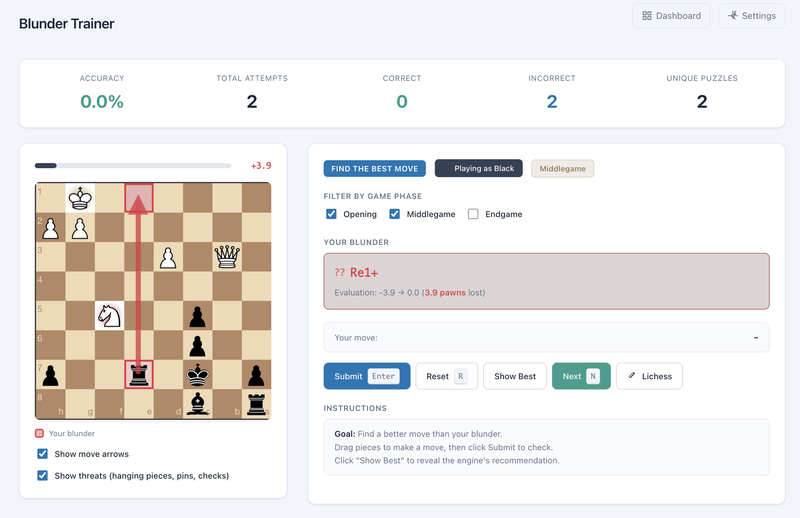Select the black rook on e7
Screen dimensions: 800x518
click(138, 375)
